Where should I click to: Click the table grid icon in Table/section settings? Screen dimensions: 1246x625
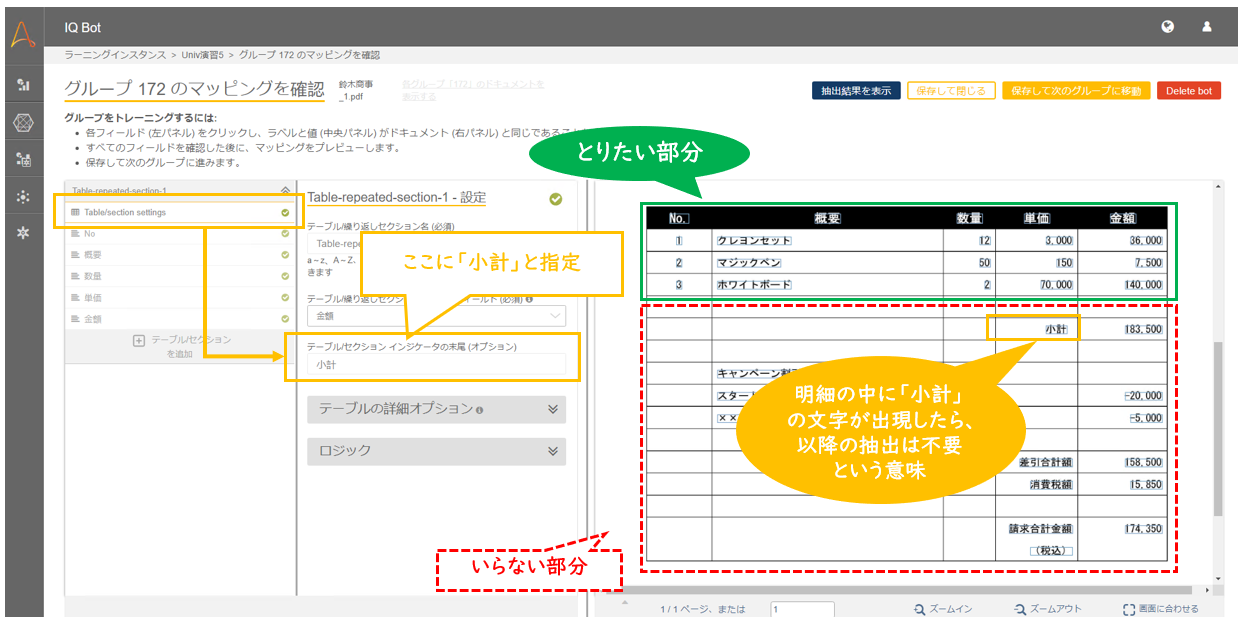coord(76,212)
